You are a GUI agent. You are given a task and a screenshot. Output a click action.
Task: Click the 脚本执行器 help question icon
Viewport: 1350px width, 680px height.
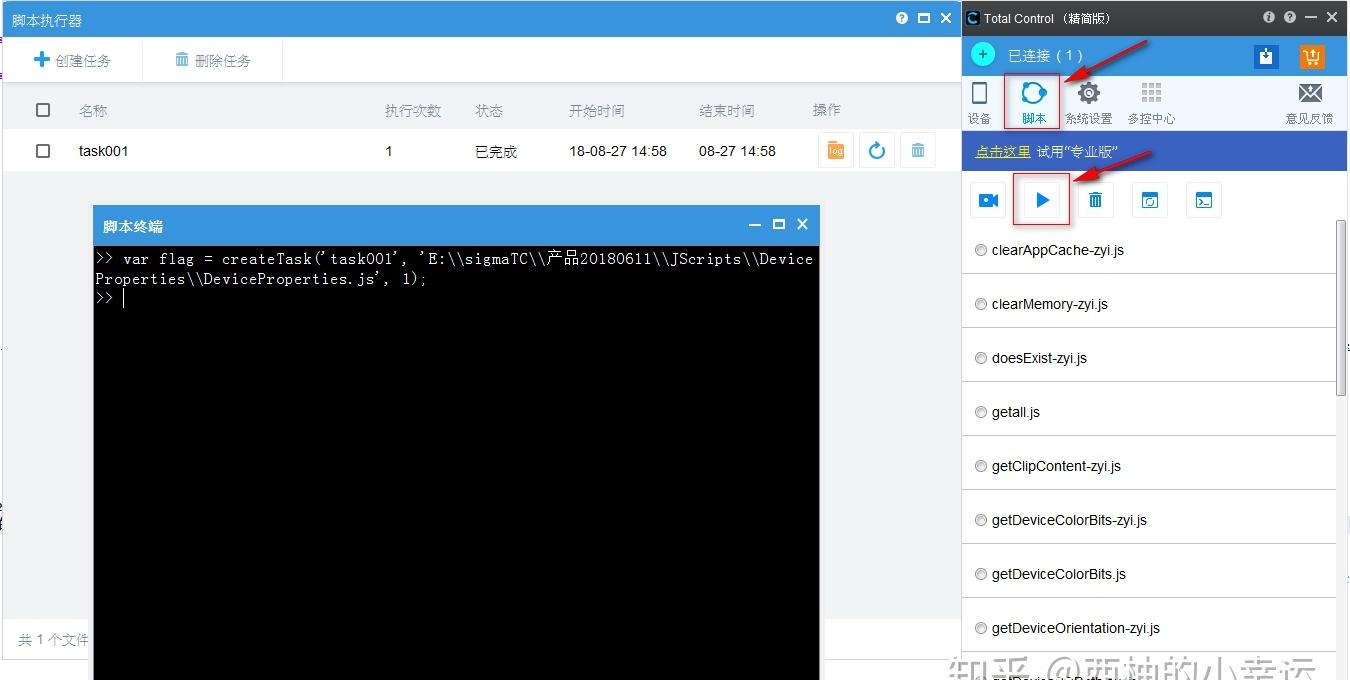(x=902, y=19)
